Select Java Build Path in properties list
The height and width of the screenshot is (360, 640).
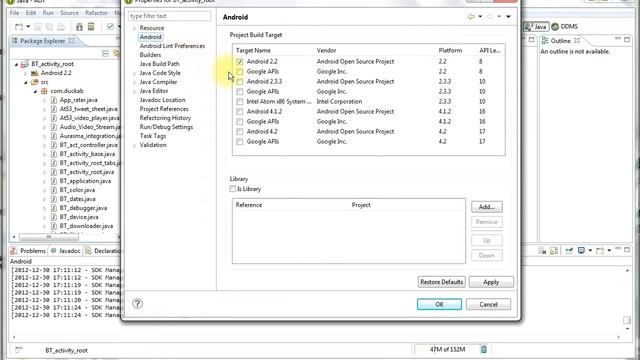[x=159, y=64]
